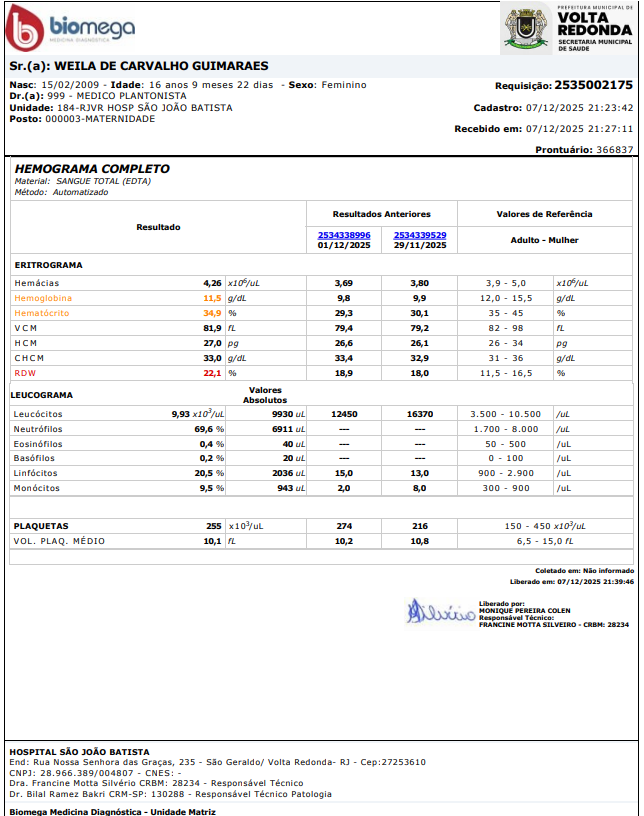
Task: Select the Resultados Anteriores column header
Action: 381,214
